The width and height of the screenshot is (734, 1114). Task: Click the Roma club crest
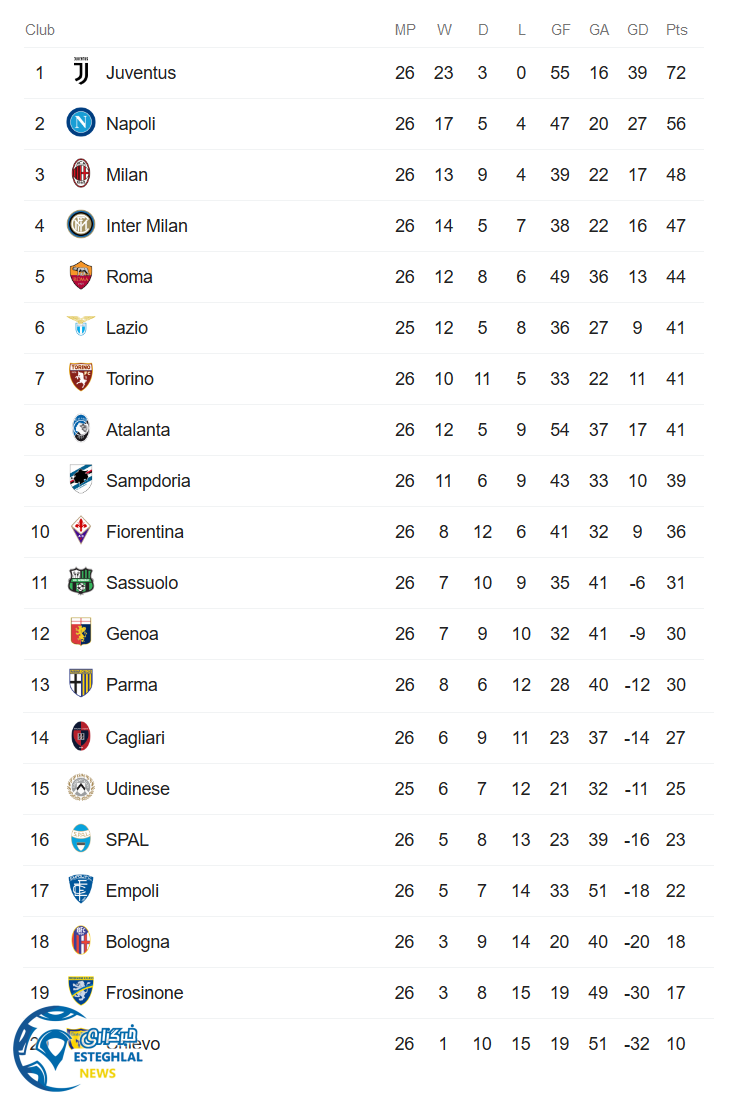point(81,277)
